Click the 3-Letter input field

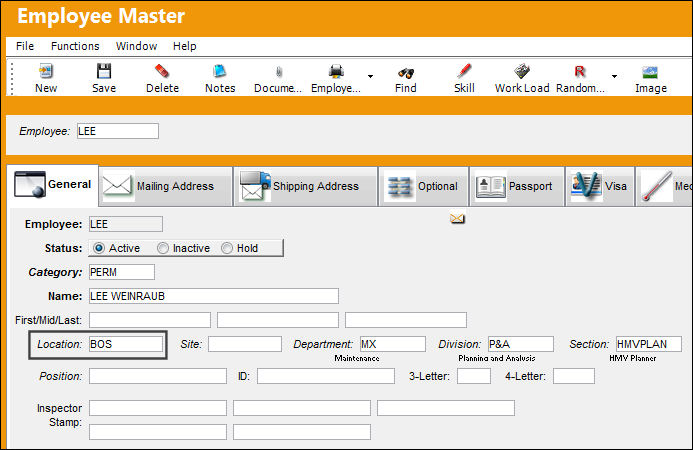pyautogui.click(x=474, y=376)
